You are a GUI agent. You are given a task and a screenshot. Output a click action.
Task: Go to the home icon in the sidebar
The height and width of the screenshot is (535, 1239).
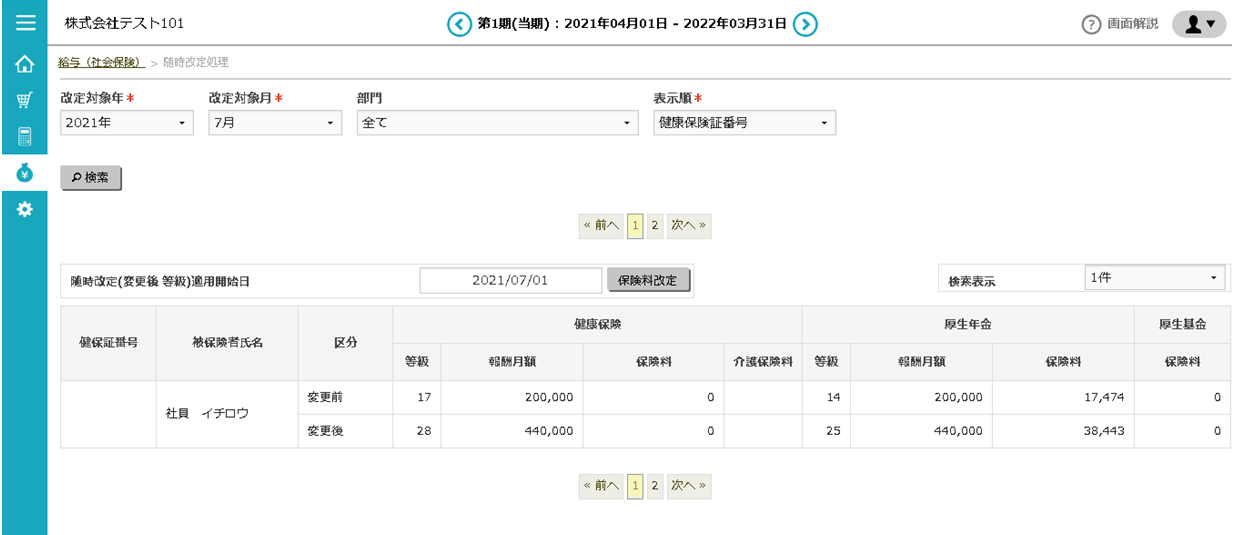click(x=25, y=65)
